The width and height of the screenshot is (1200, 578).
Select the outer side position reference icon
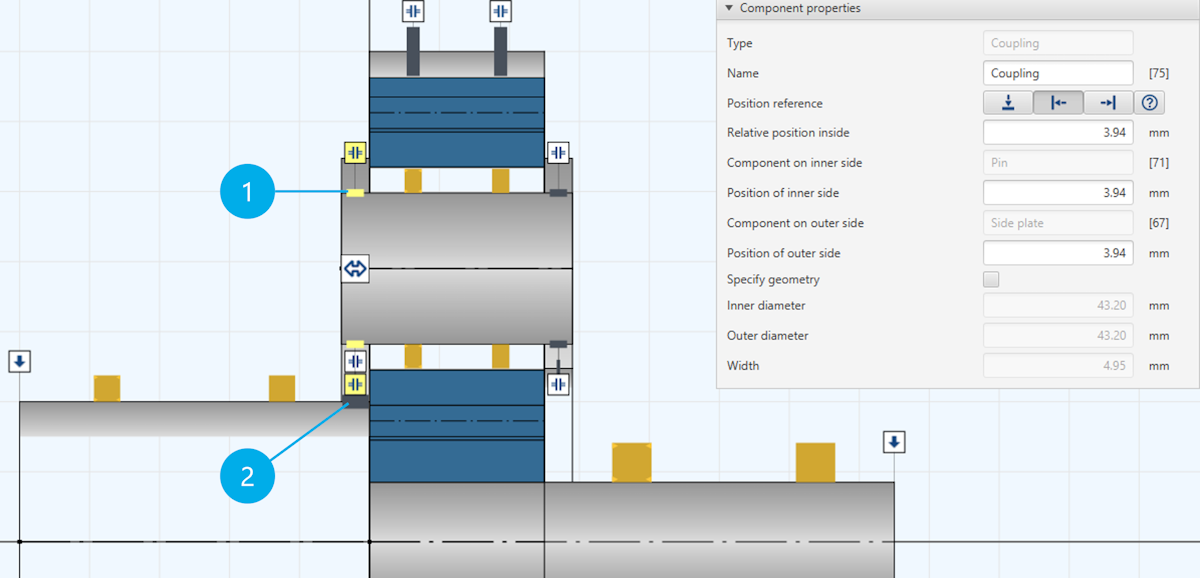tap(1108, 102)
